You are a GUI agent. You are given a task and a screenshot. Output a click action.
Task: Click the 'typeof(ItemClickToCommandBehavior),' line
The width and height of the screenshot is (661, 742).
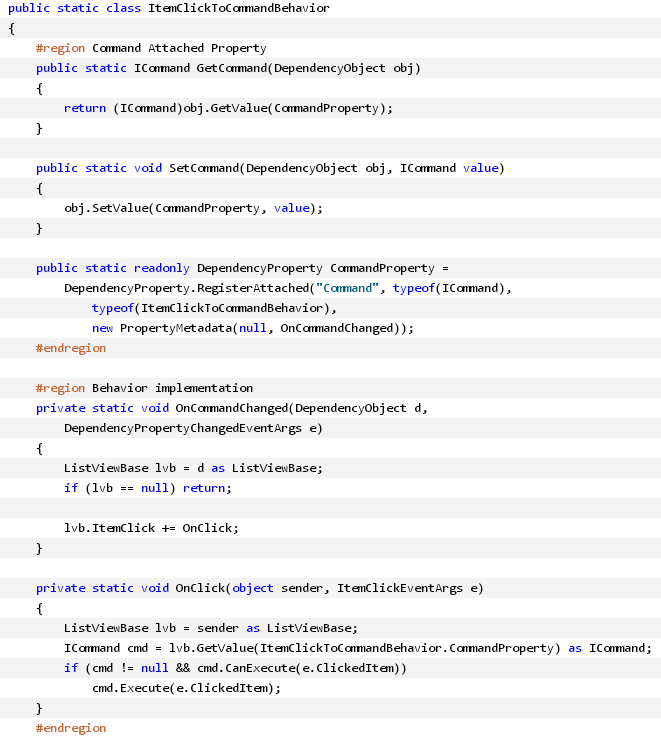tap(214, 309)
